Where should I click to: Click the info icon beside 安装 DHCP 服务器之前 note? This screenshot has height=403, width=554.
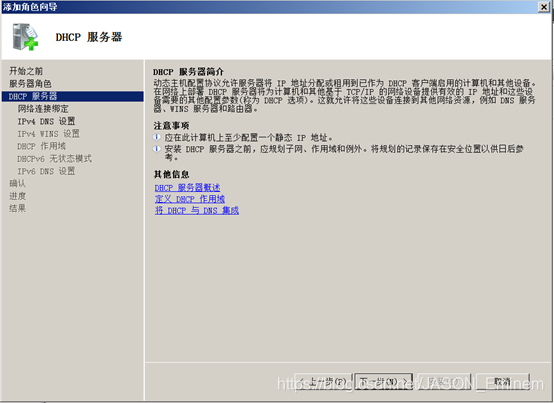coord(157,149)
